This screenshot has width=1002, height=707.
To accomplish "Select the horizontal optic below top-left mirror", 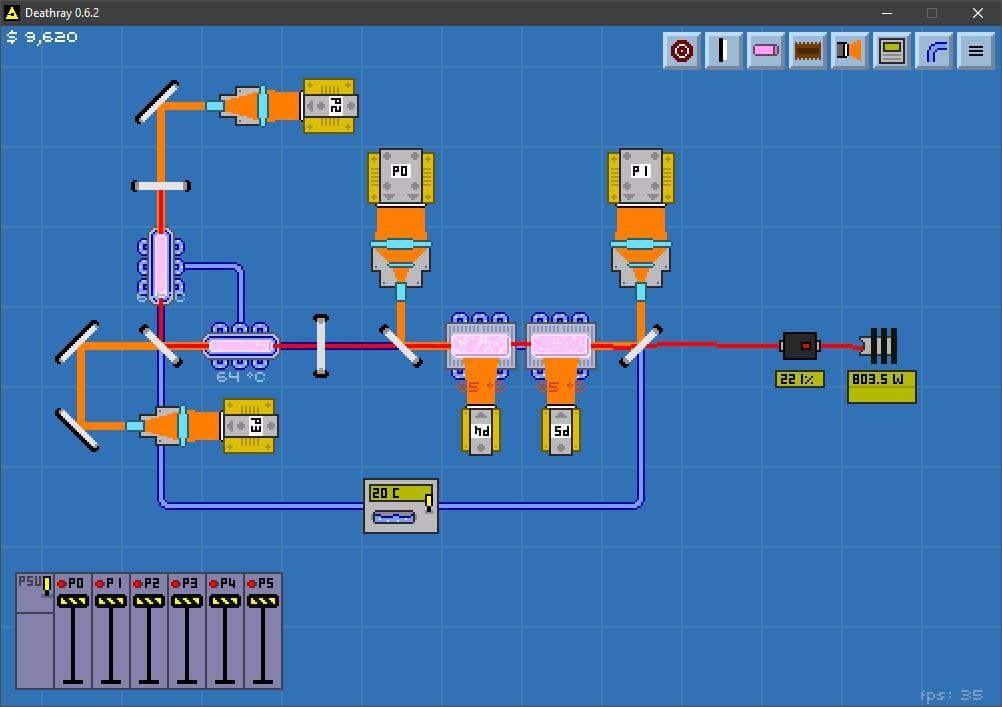I will coord(160,186).
